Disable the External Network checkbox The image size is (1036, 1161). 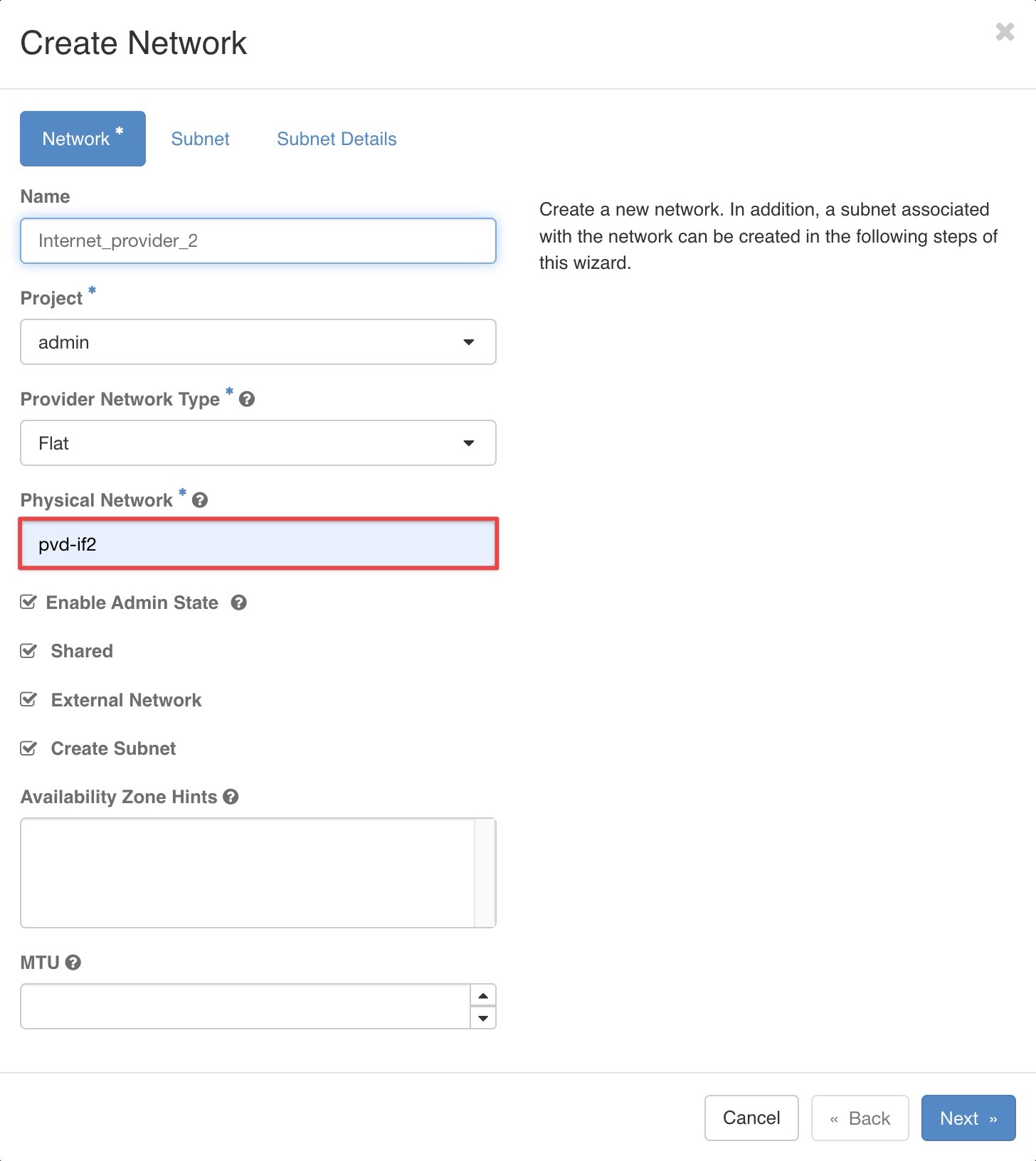28,700
